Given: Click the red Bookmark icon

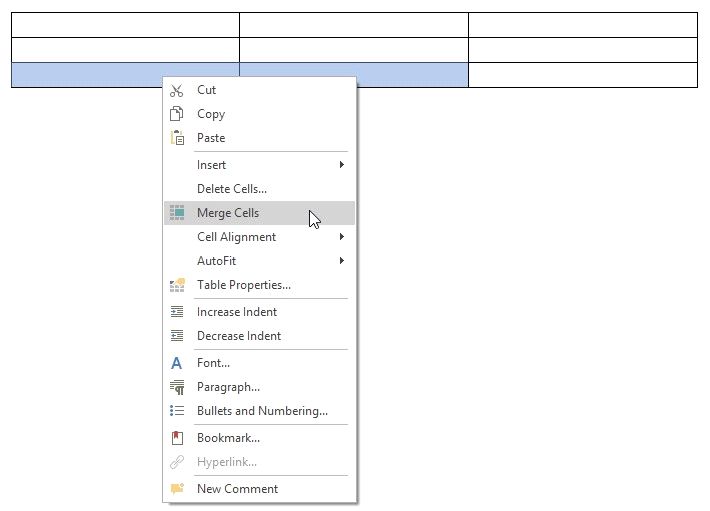Looking at the screenshot, I should (x=177, y=438).
